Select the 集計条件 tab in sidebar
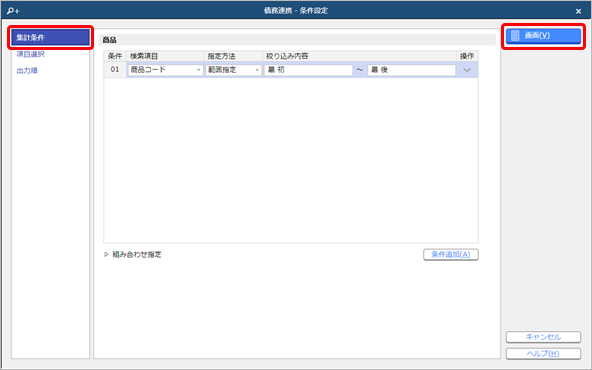The height and width of the screenshot is (370, 592). coord(50,37)
